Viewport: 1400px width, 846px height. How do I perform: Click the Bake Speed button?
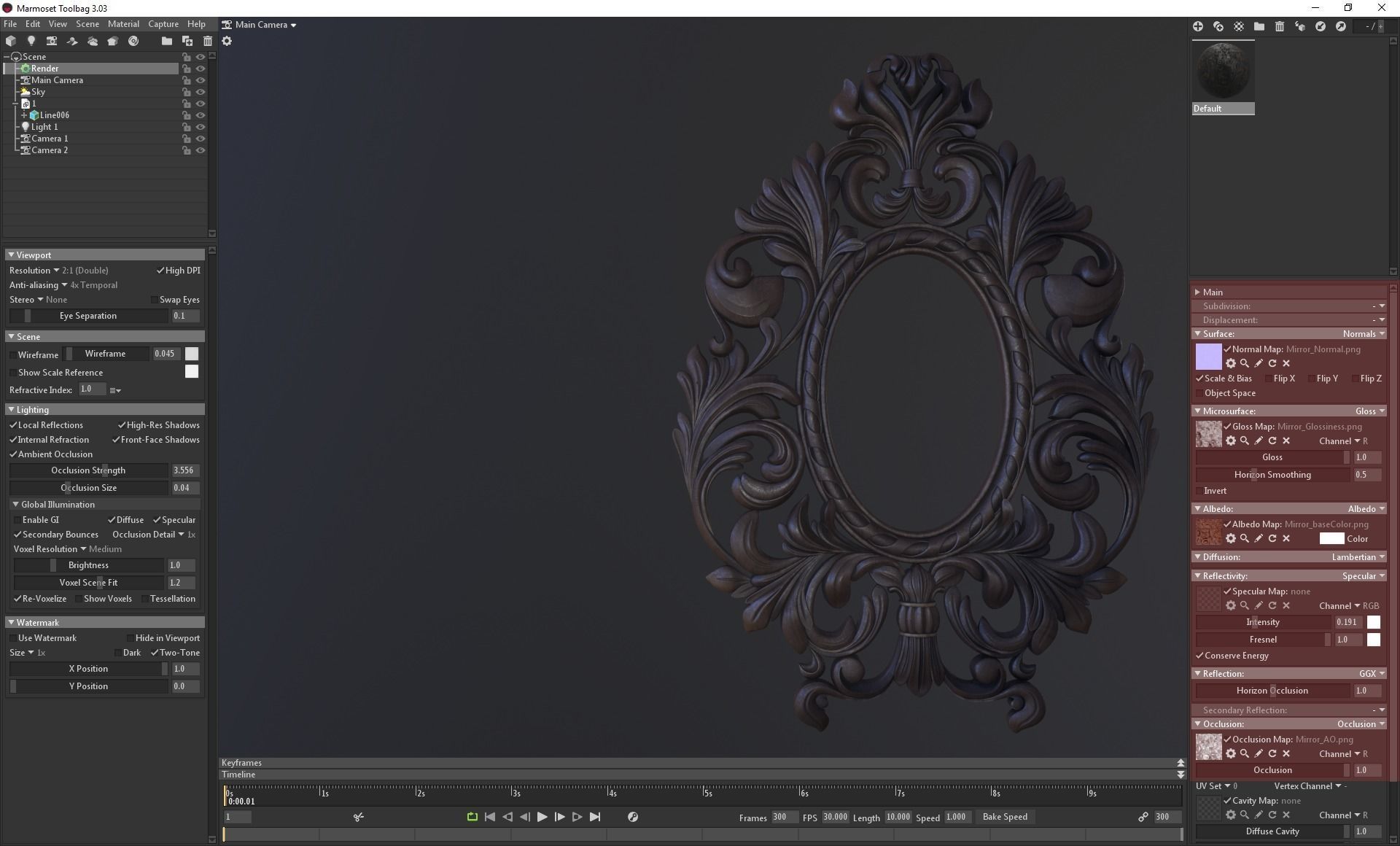pos(1004,817)
